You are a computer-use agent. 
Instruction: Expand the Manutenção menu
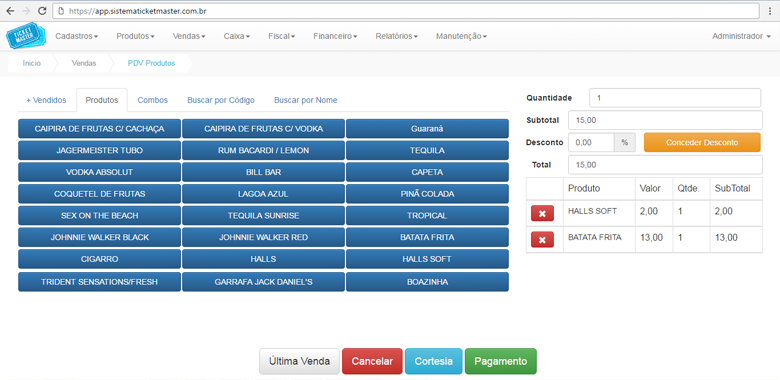[x=461, y=36]
